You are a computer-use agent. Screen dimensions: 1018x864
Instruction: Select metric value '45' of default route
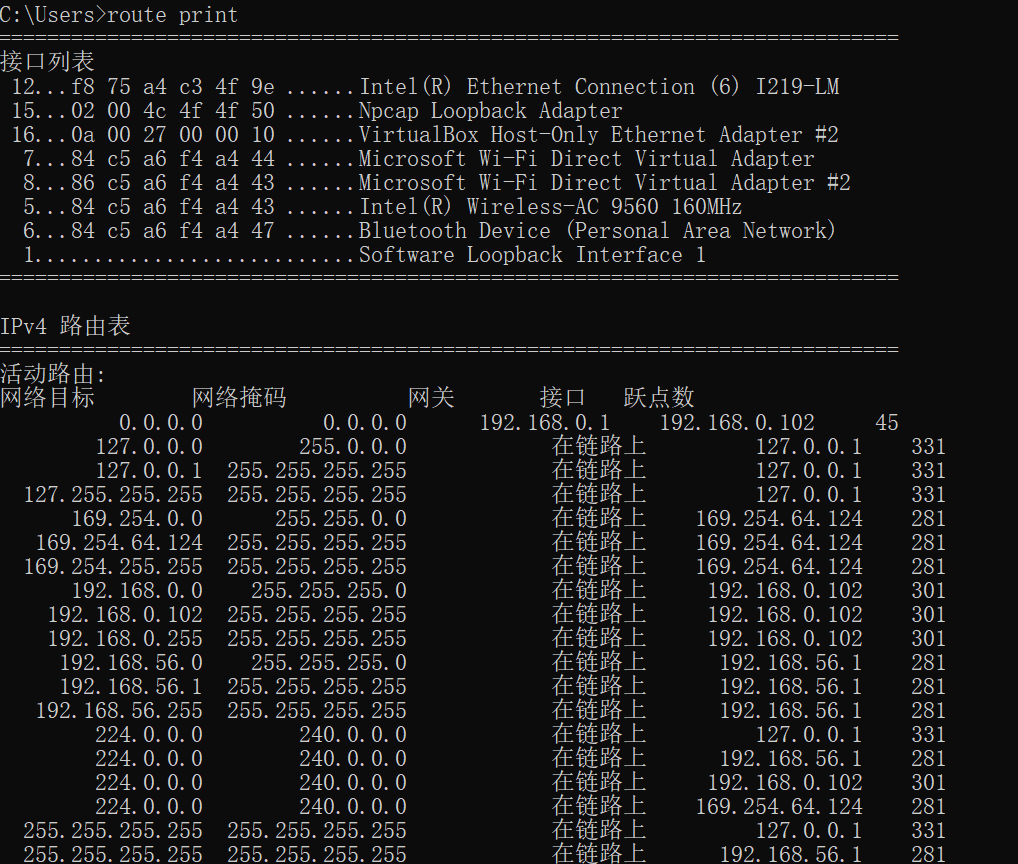coord(886,423)
